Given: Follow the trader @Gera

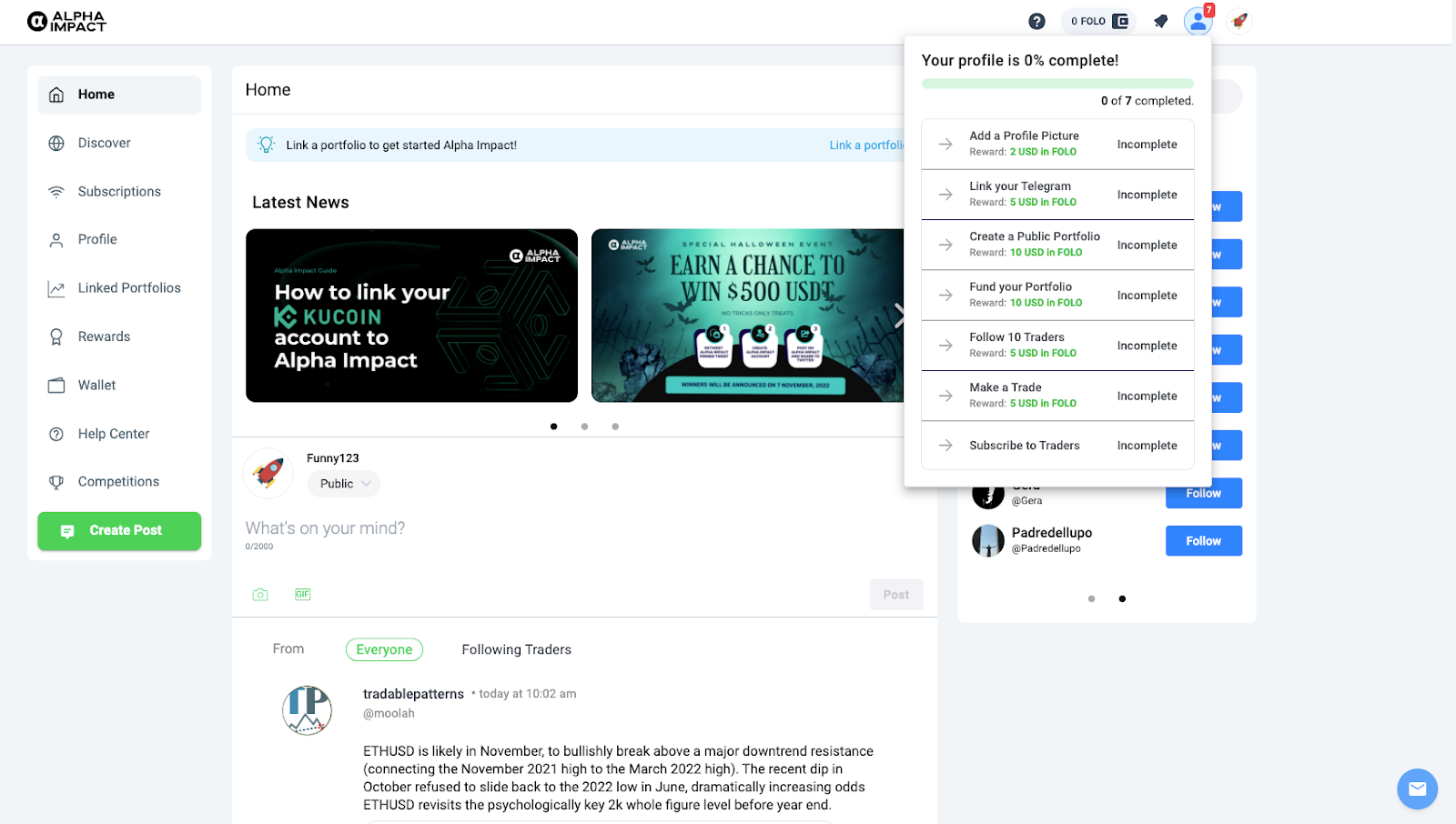Looking at the screenshot, I should tap(1204, 494).
